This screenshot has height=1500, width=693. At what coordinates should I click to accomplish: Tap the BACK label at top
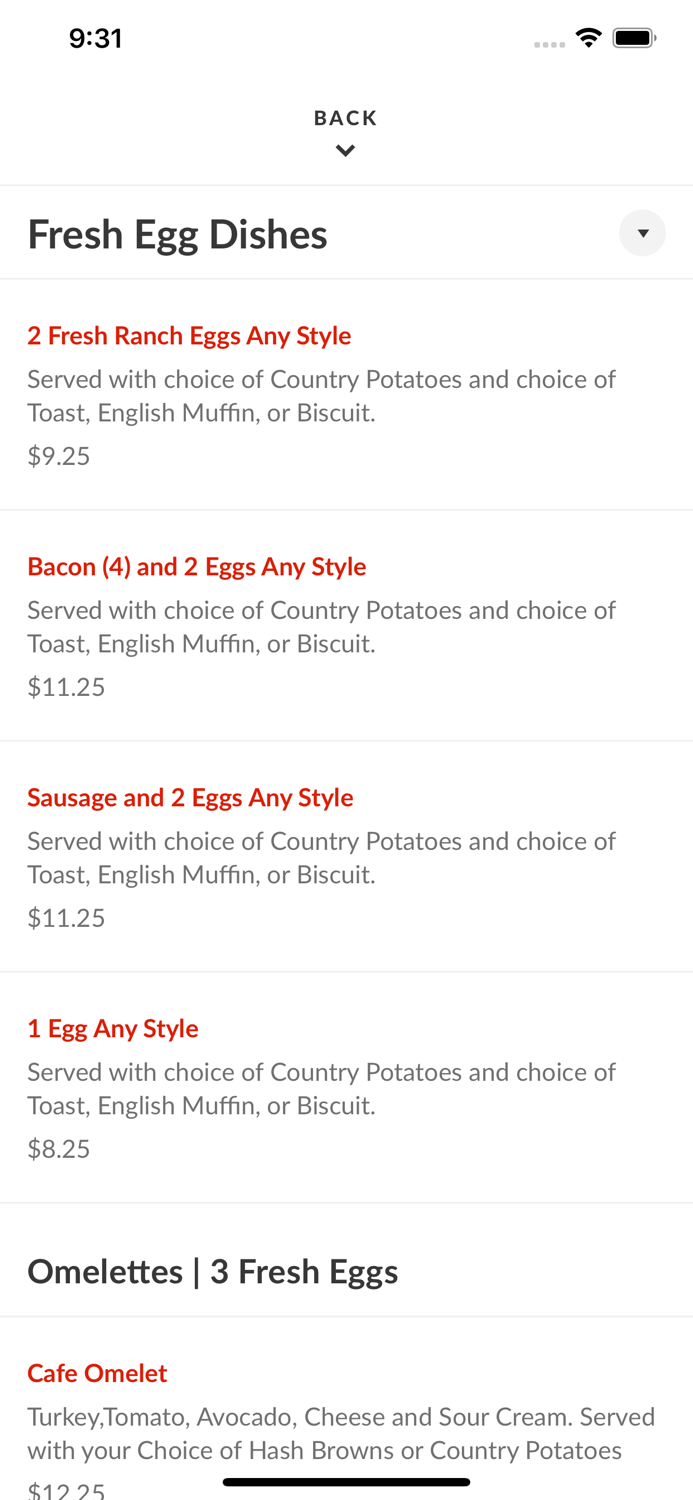[345, 118]
